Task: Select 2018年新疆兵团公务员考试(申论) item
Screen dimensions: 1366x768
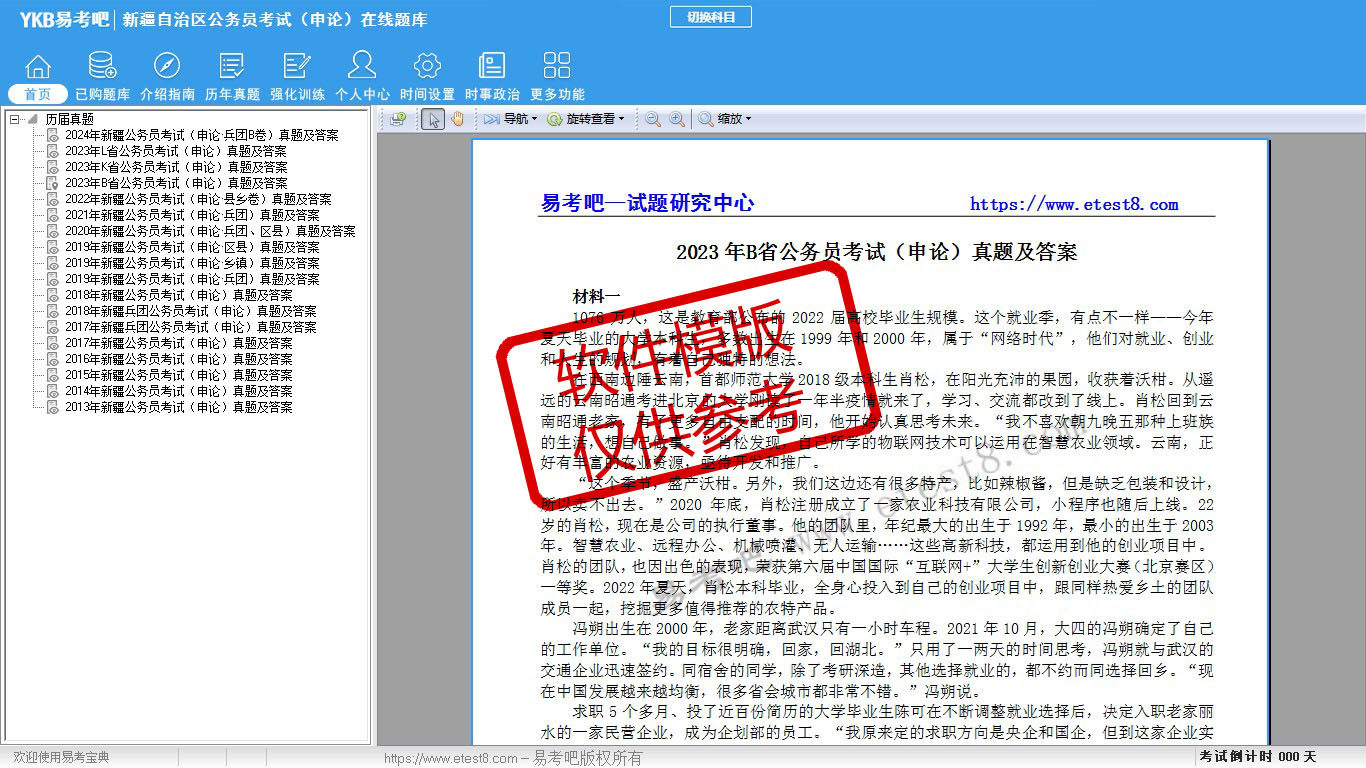Action: pyautogui.click(x=190, y=311)
